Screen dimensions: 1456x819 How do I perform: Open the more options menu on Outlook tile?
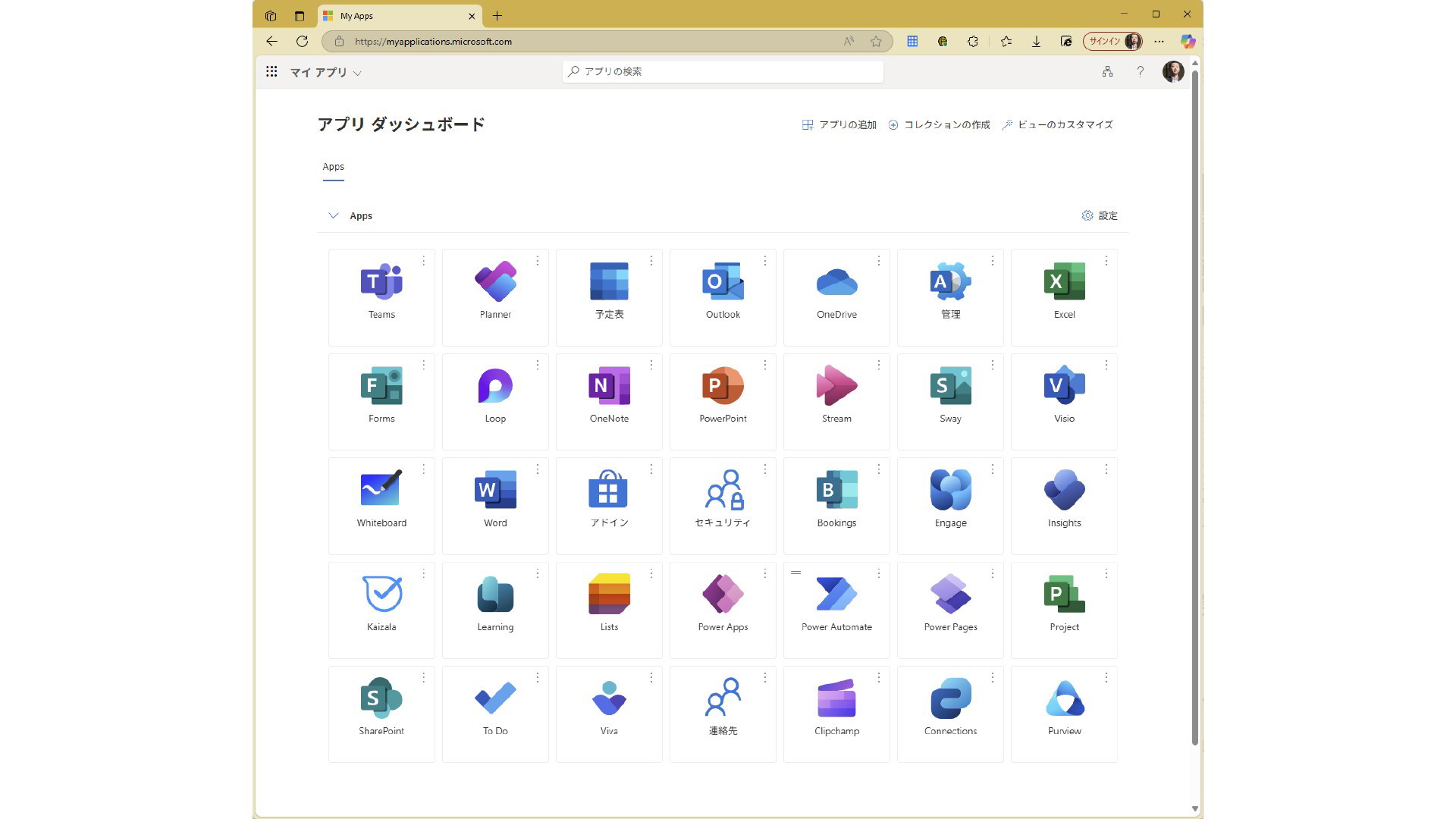(765, 261)
